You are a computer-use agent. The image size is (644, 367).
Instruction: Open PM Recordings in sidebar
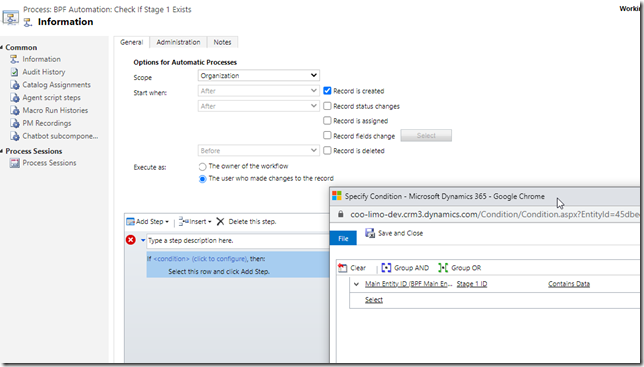coord(46,123)
